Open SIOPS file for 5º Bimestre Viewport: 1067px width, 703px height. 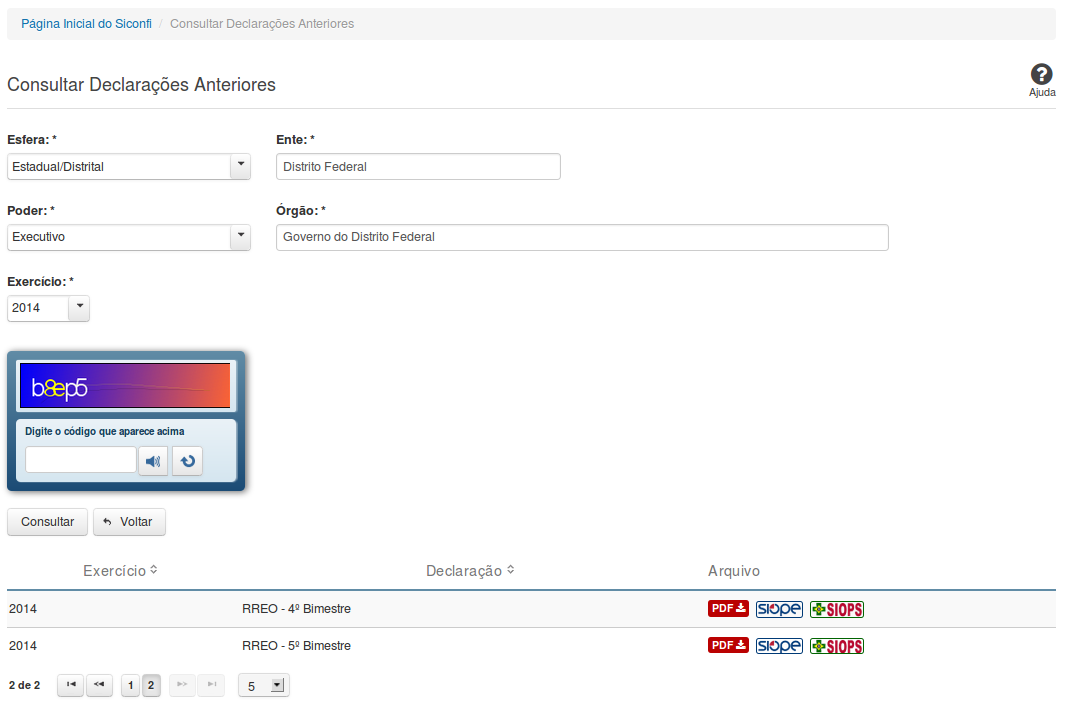[836, 645]
